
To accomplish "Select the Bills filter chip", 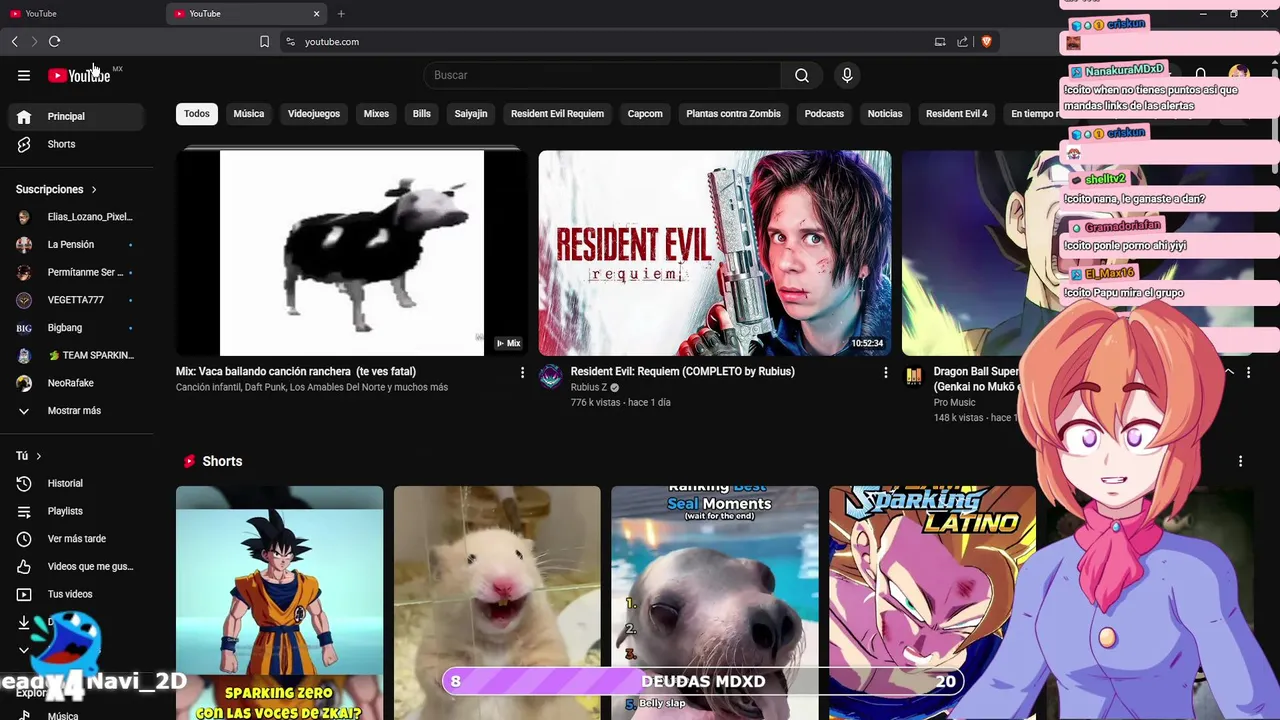I will coord(422,114).
